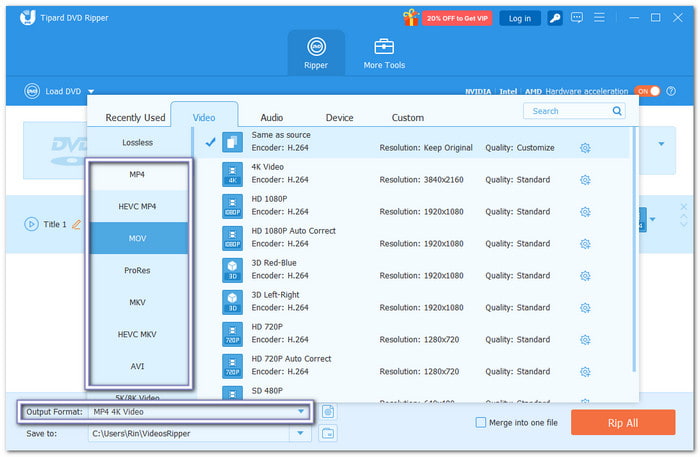The image size is (700, 457).
Task: Click the Log in button
Action: pyautogui.click(x=520, y=18)
